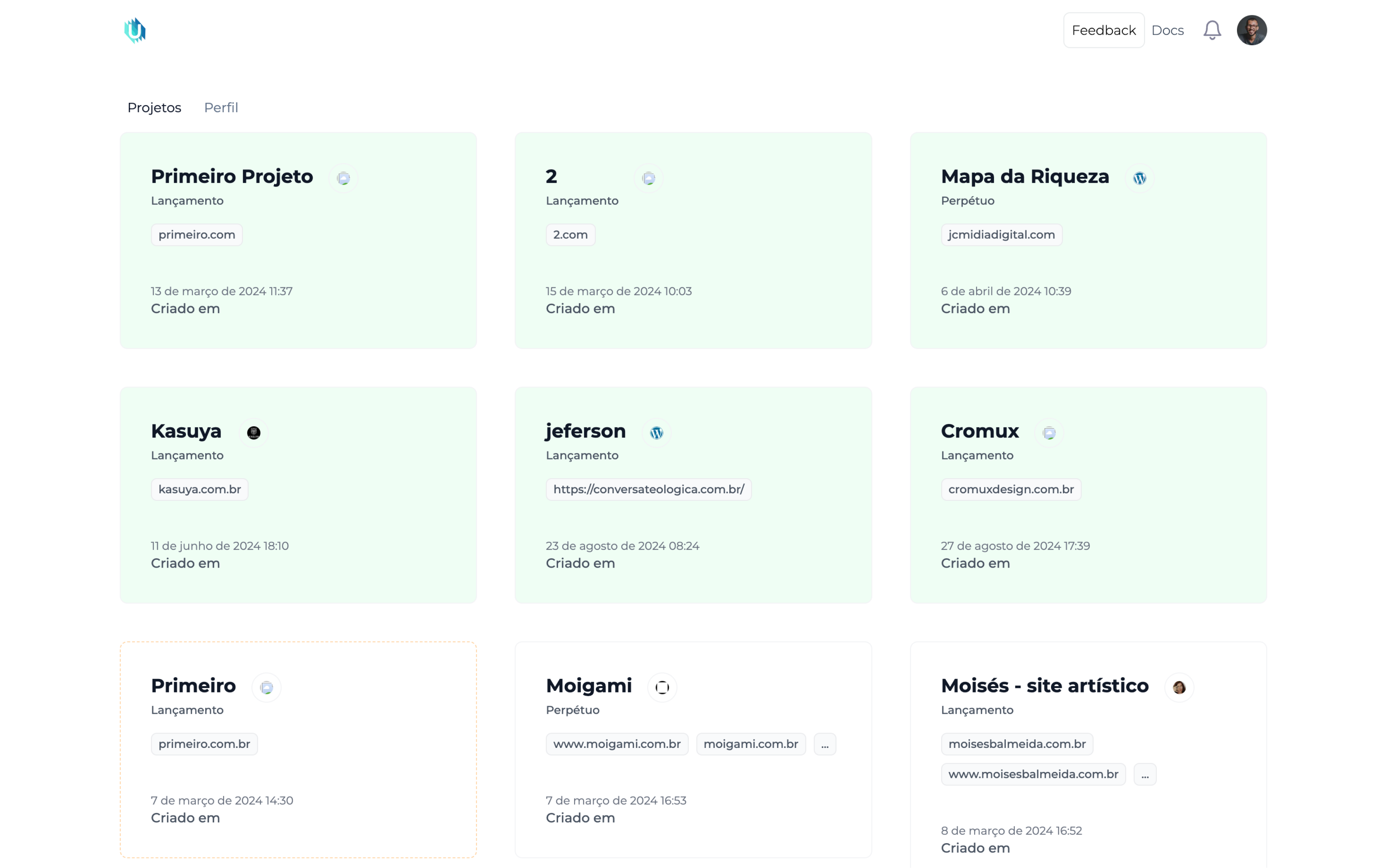Open the Moisés - site artístico project

(x=1045, y=685)
